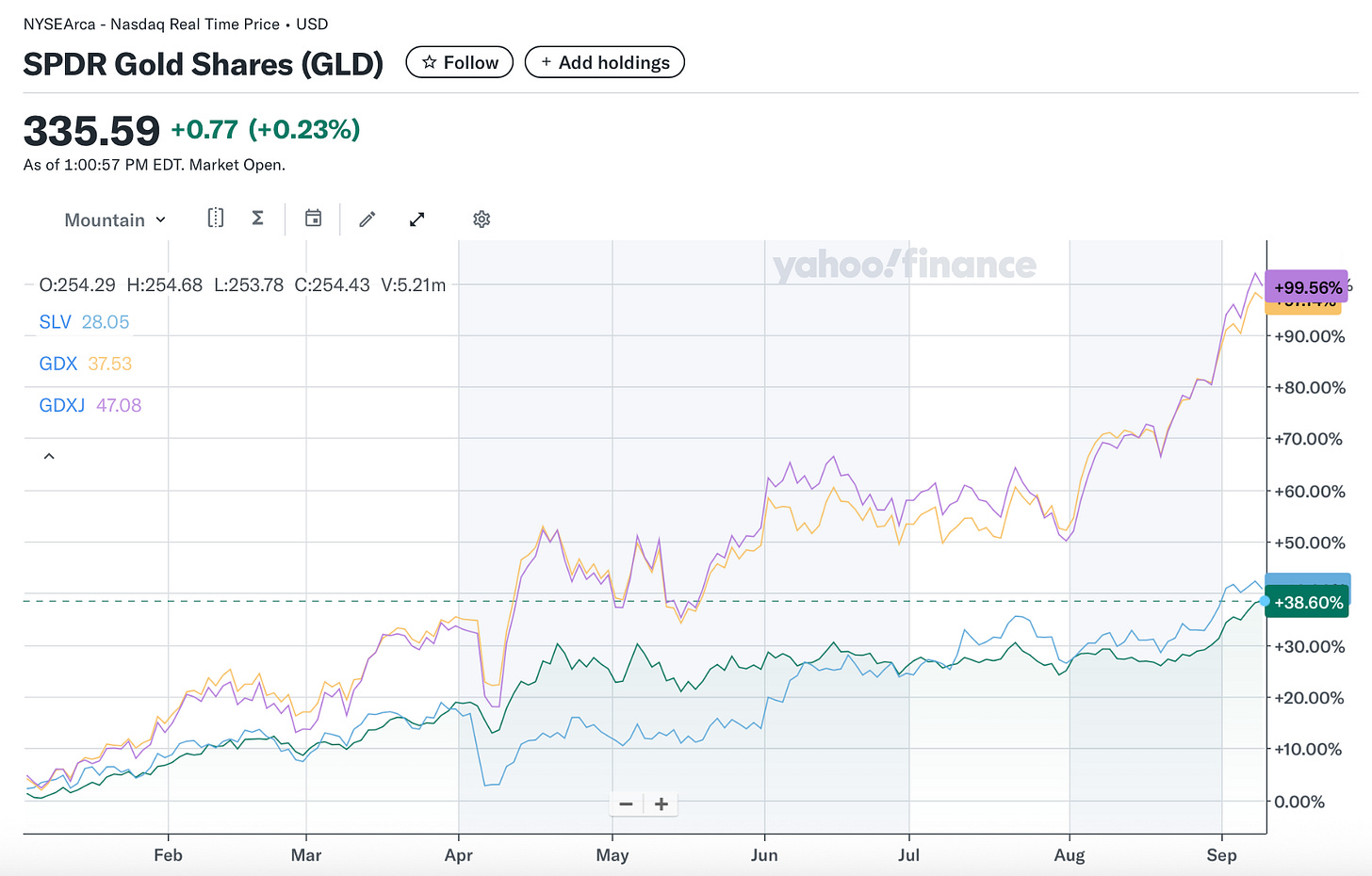Viewport: 1372px width, 876px height.
Task: Toggle GDXJ comparison visibility
Action: 62,405
